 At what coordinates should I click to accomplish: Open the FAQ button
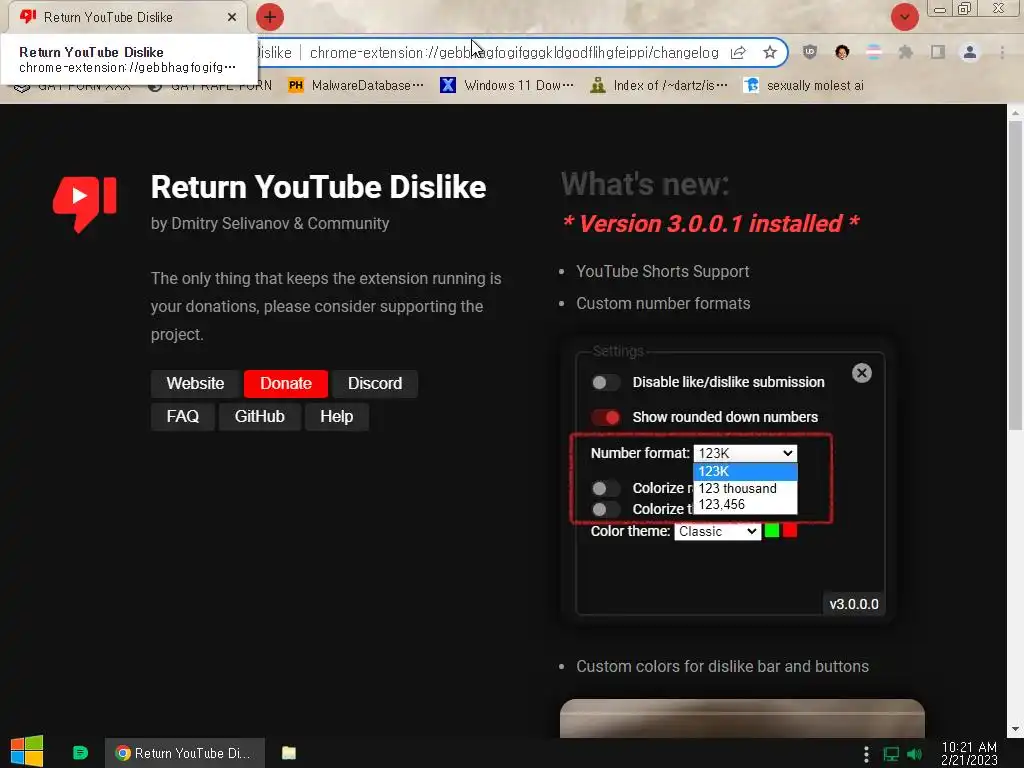[183, 417]
